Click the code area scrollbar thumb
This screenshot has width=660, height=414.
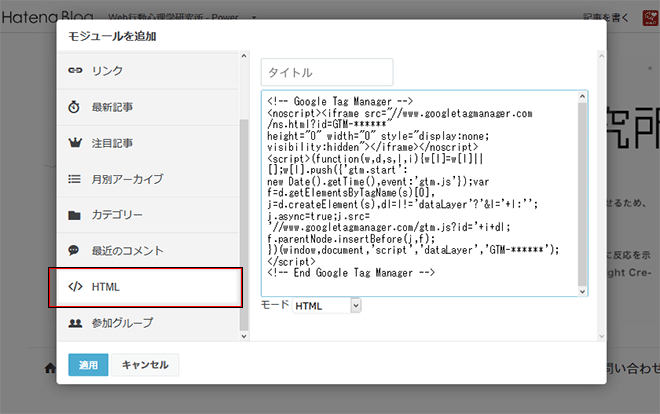click(583, 194)
